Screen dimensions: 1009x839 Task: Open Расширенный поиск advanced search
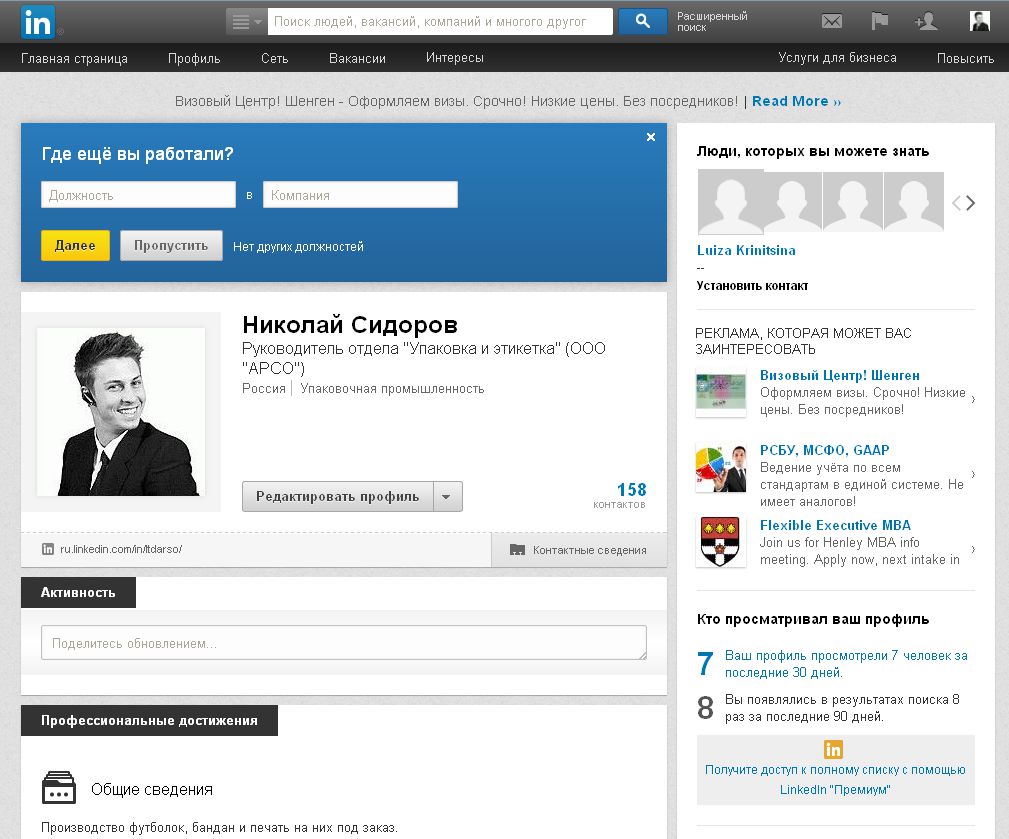coord(712,22)
